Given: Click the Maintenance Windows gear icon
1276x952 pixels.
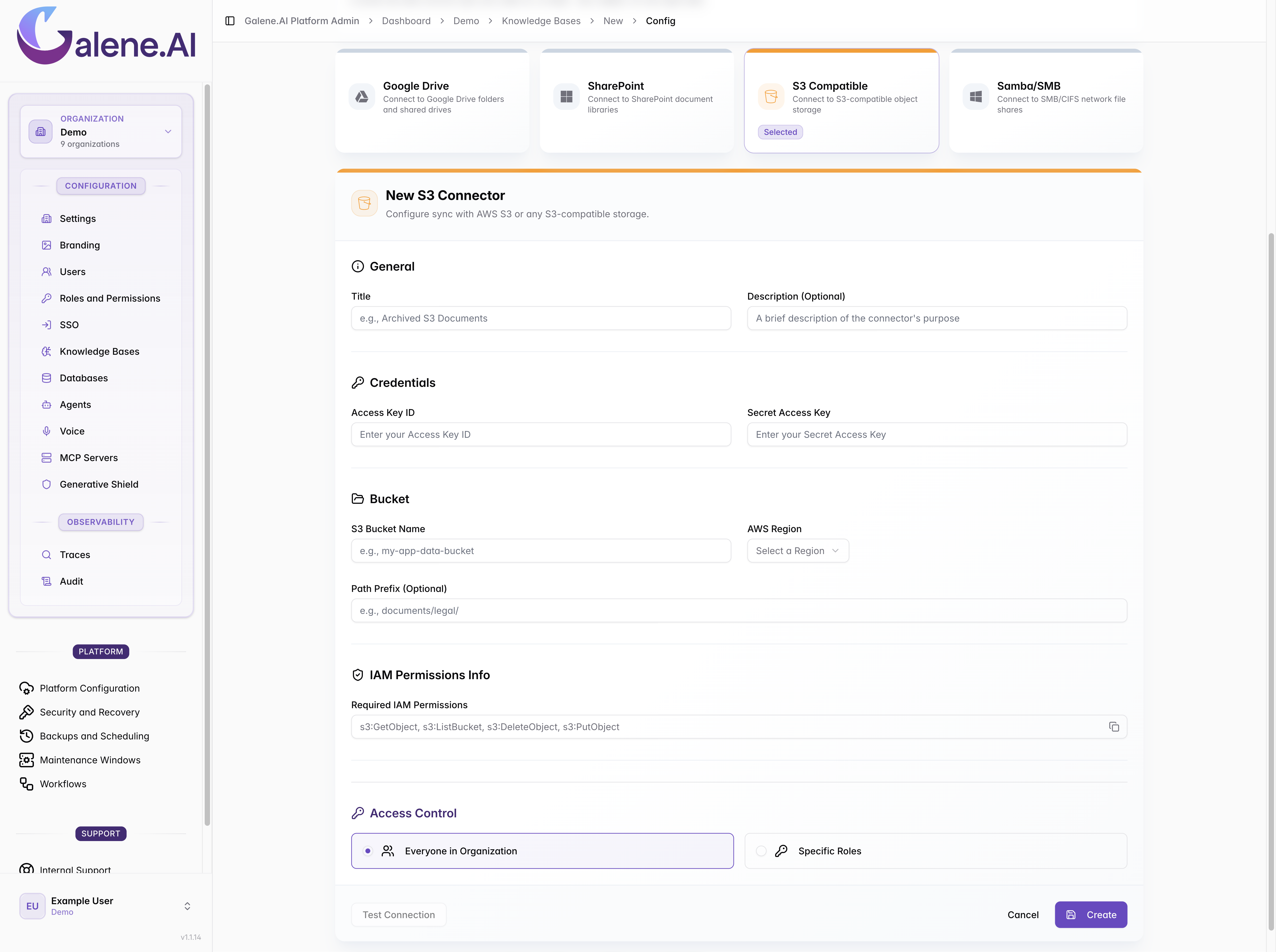Looking at the screenshot, I should [x=27, y=760].
